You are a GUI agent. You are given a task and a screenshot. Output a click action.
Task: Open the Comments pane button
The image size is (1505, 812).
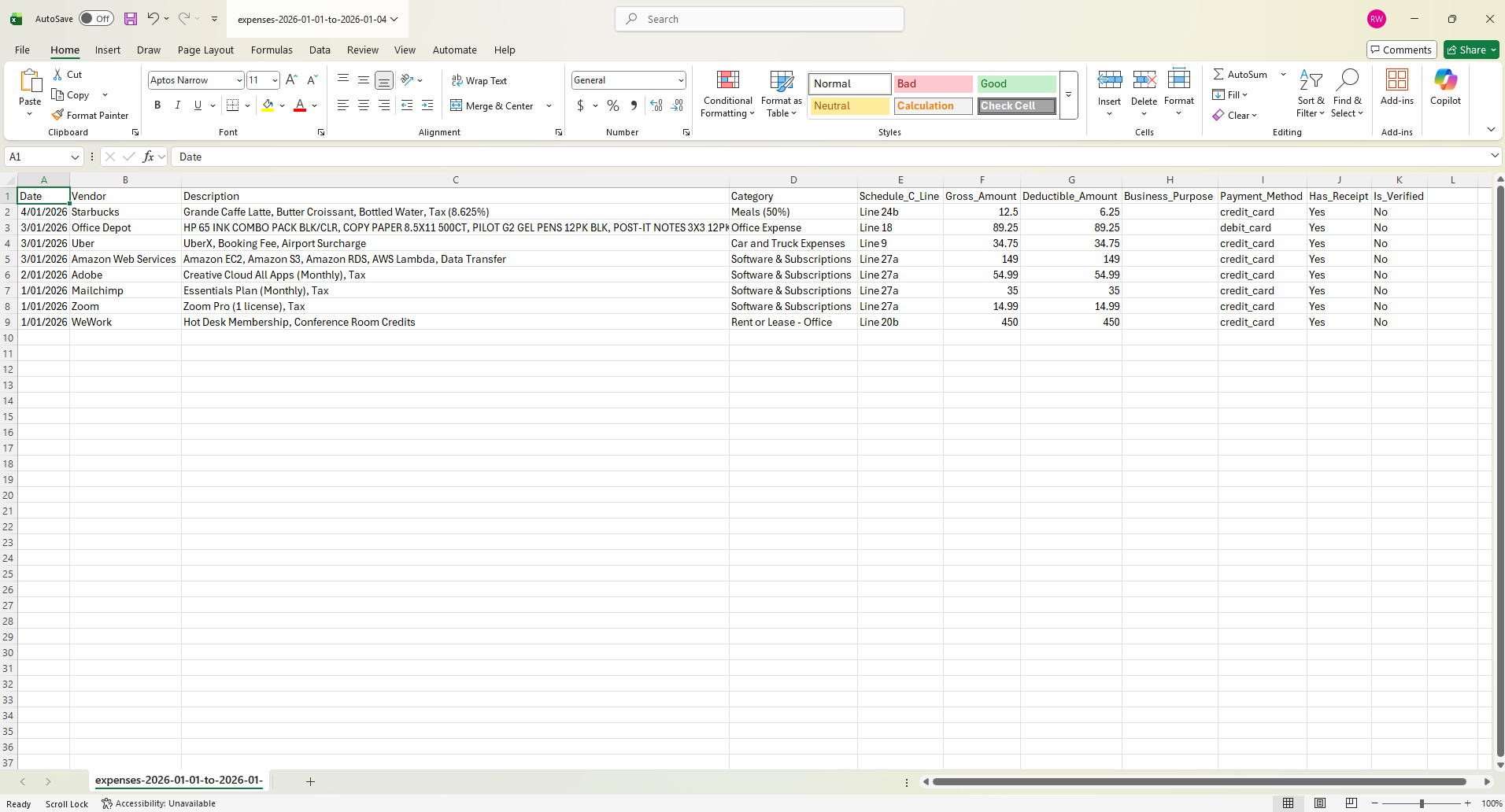tap(1401, 50)
